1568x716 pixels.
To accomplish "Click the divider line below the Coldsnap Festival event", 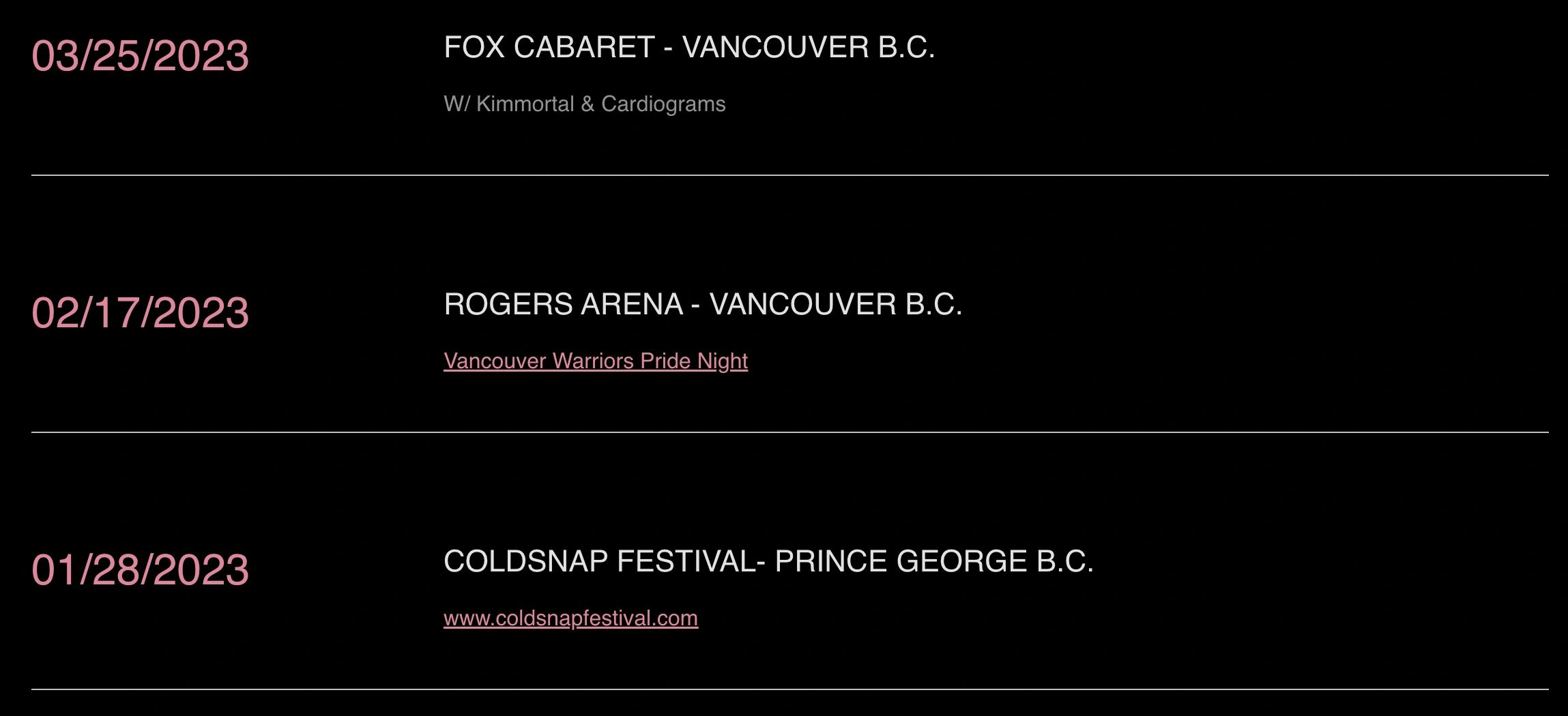I will [x=789, y=689].
